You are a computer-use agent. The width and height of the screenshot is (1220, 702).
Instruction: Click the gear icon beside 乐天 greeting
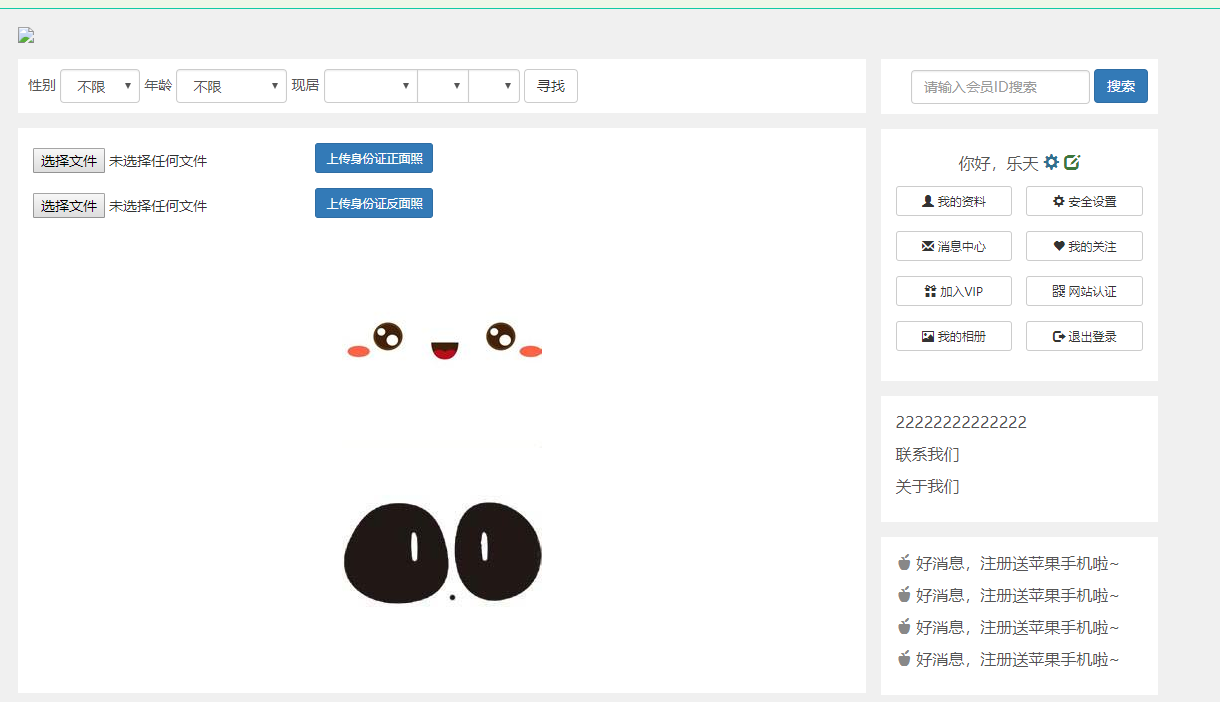point(1051,162)
